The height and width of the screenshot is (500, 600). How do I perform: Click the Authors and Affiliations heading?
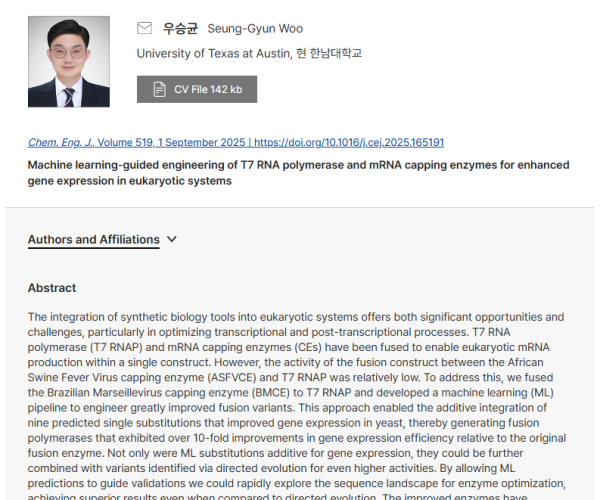pos(94,239)
